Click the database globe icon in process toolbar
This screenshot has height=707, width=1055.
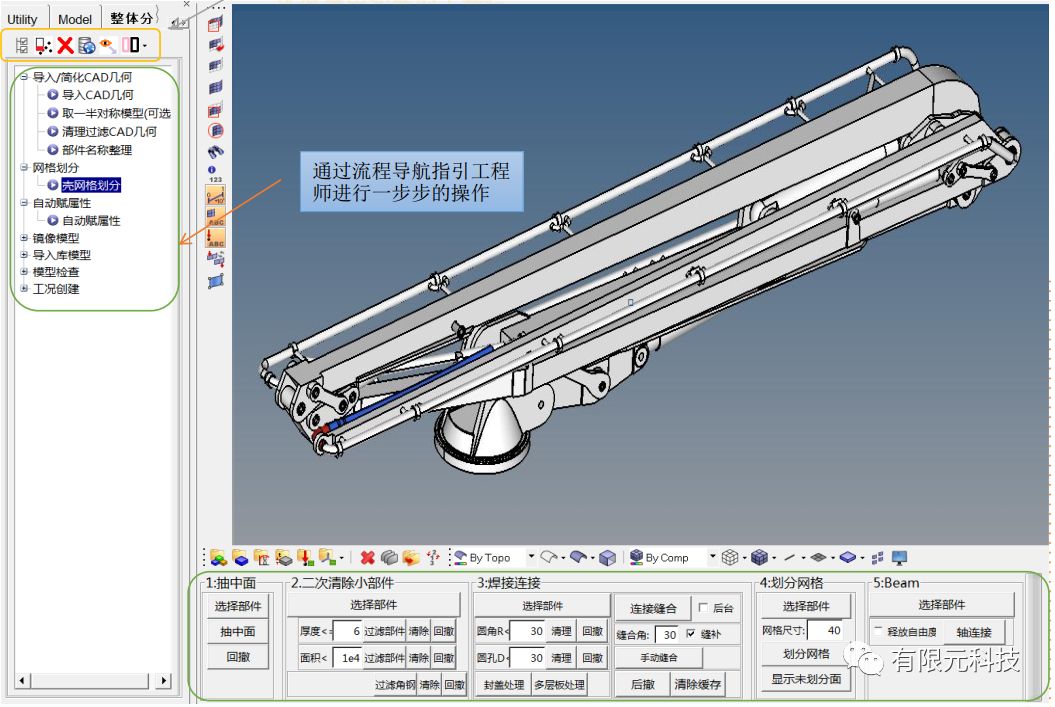coord(87,45)
